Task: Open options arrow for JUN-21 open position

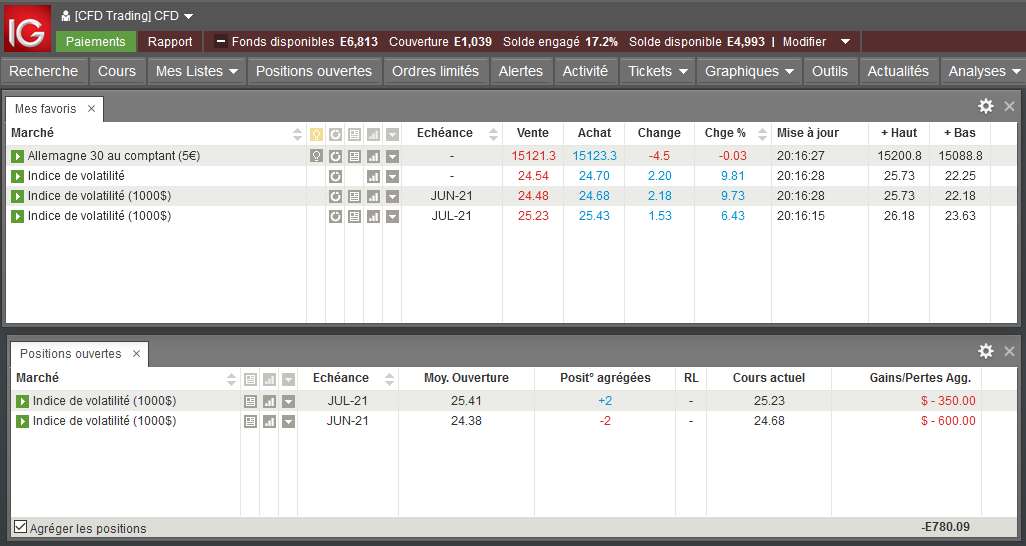Action: (x=288, y=421)
